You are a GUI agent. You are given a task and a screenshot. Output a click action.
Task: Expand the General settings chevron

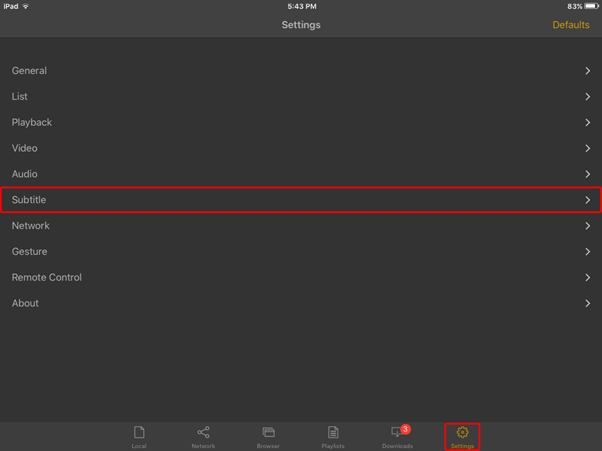pos(588,71)
